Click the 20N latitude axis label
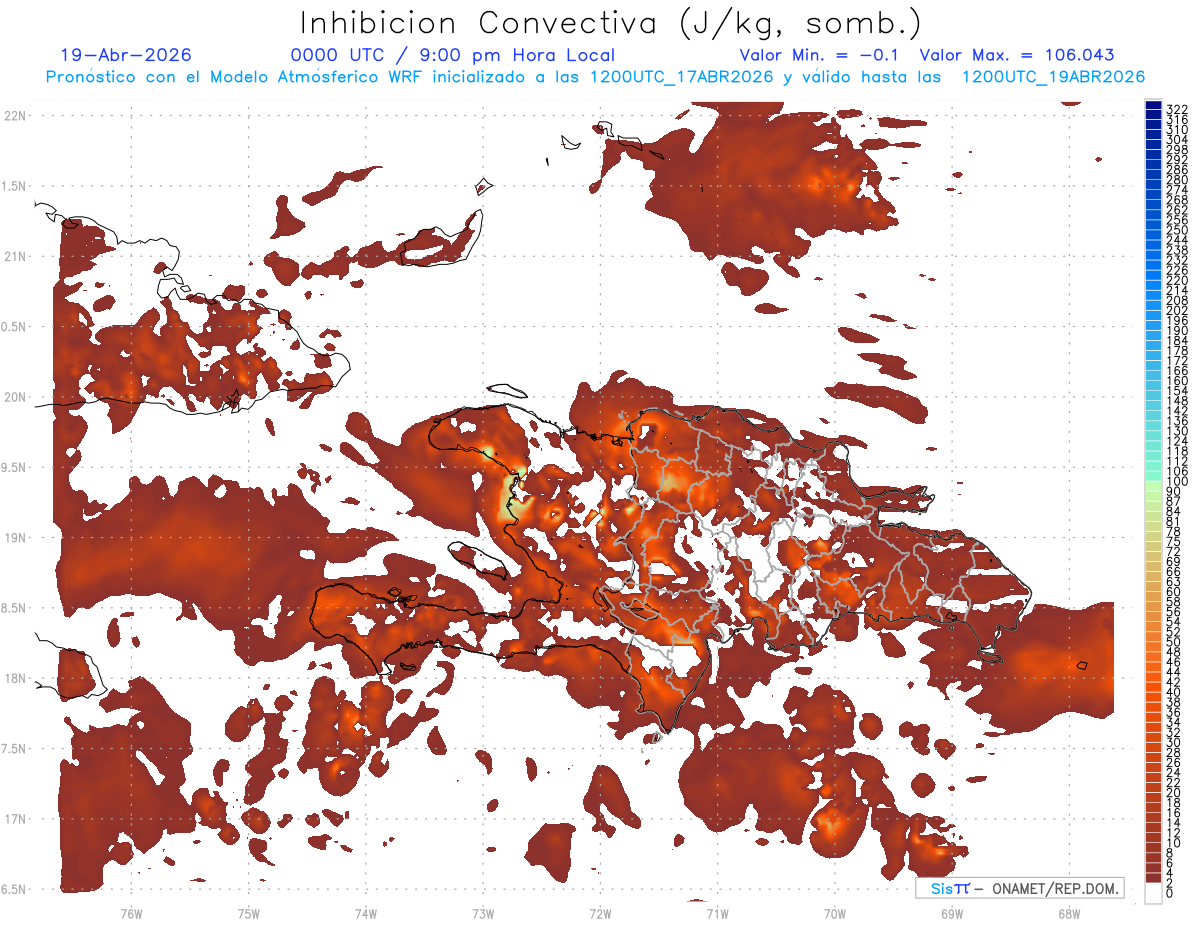 [x=15, y=397]
